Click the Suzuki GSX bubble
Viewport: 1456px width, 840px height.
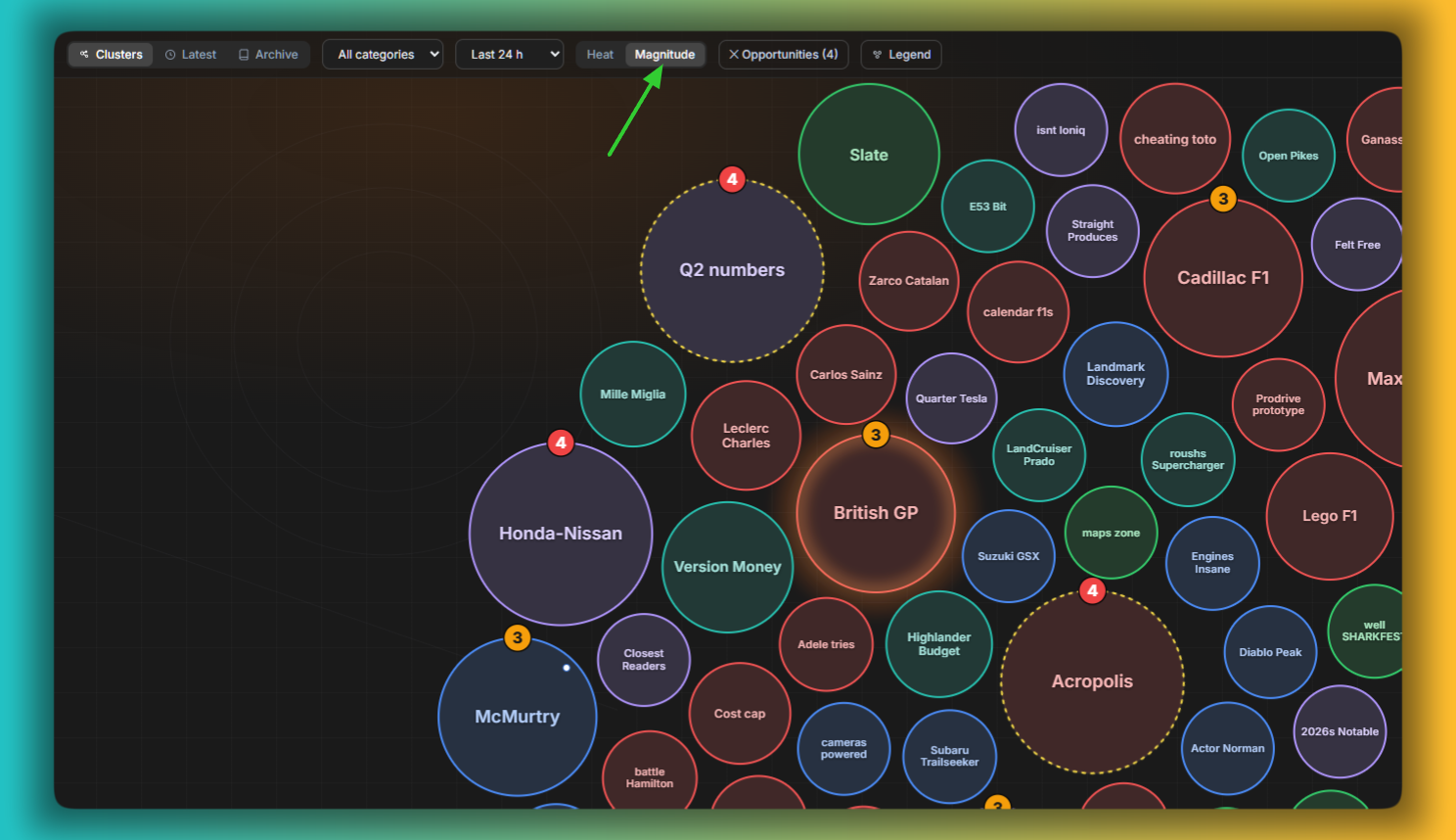tap(1009, 556)
